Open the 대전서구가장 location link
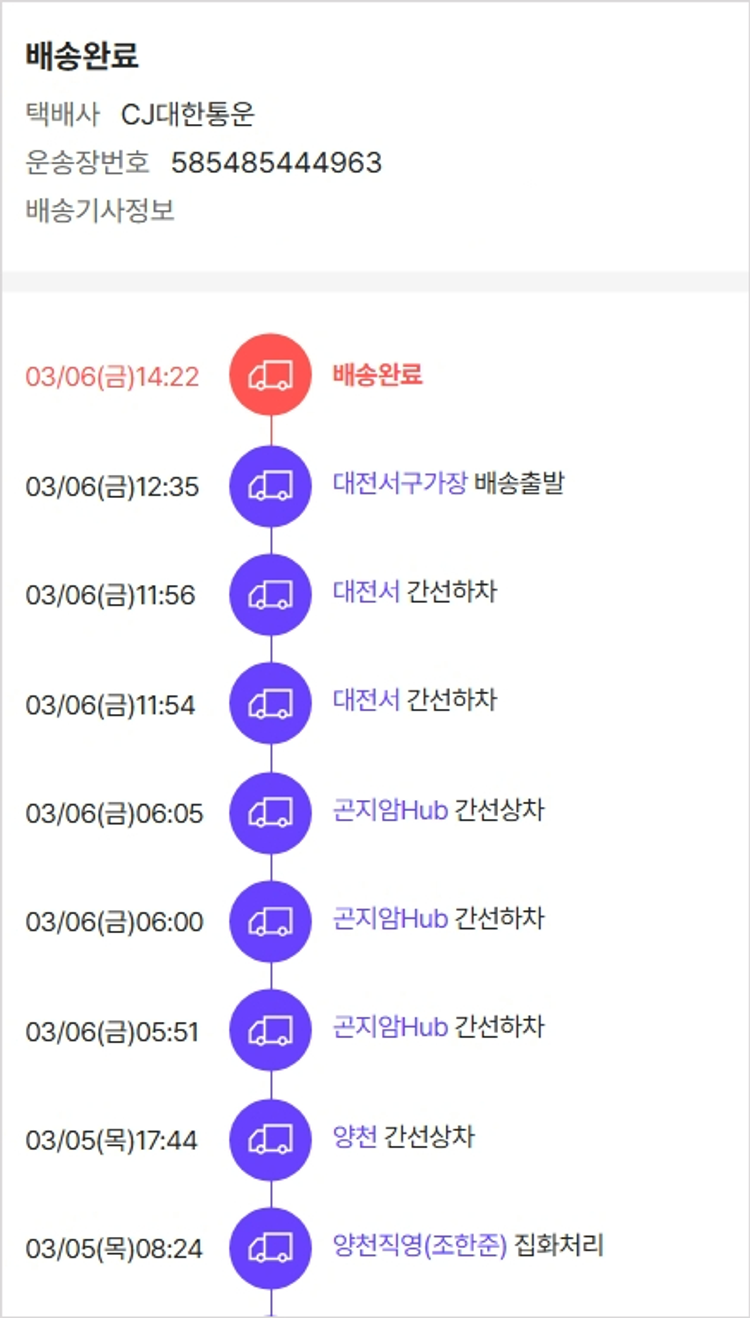 400,484
